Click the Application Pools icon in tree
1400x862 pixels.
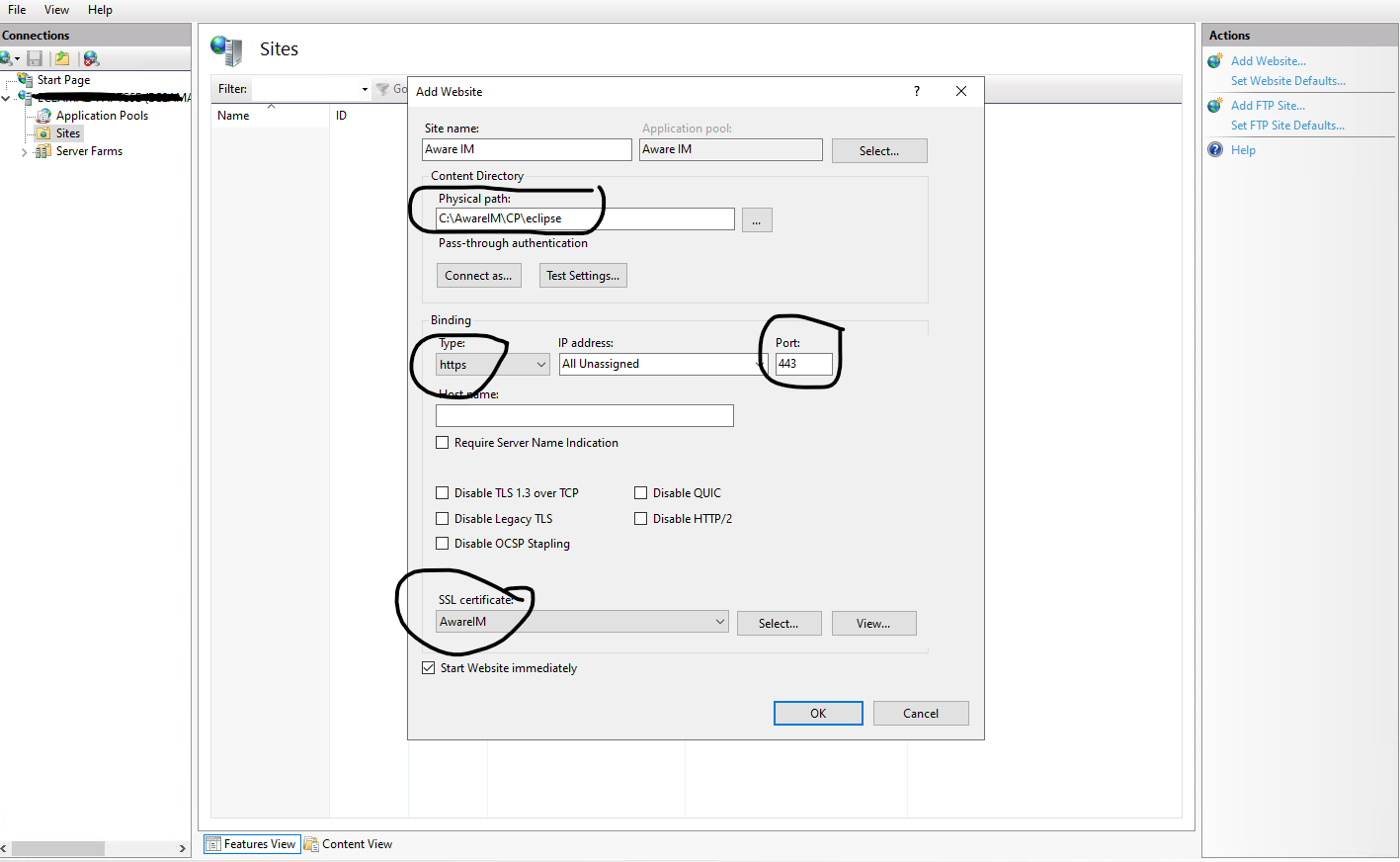point(43,116)
